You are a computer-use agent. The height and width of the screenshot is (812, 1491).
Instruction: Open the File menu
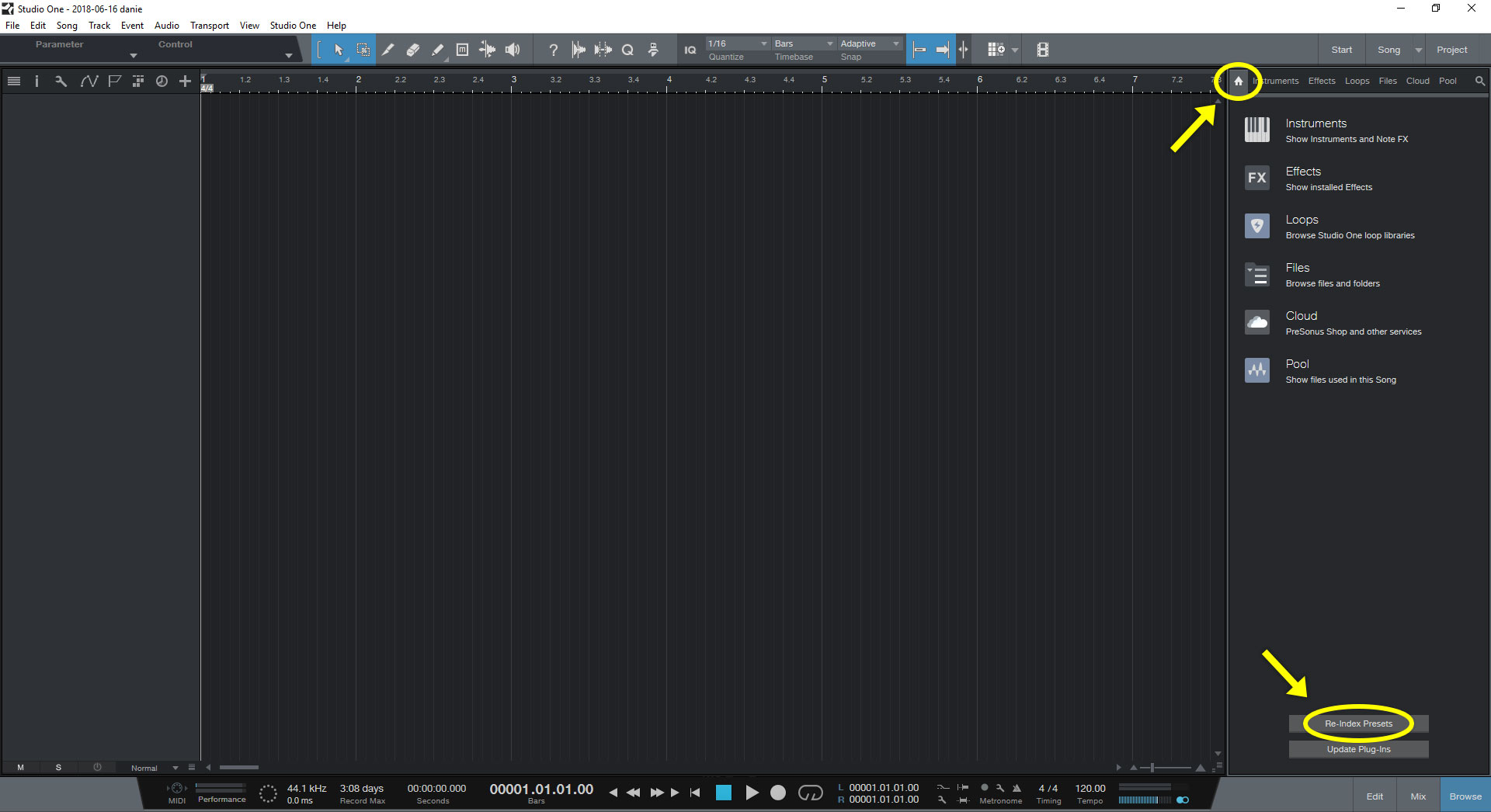pos(12,26)
